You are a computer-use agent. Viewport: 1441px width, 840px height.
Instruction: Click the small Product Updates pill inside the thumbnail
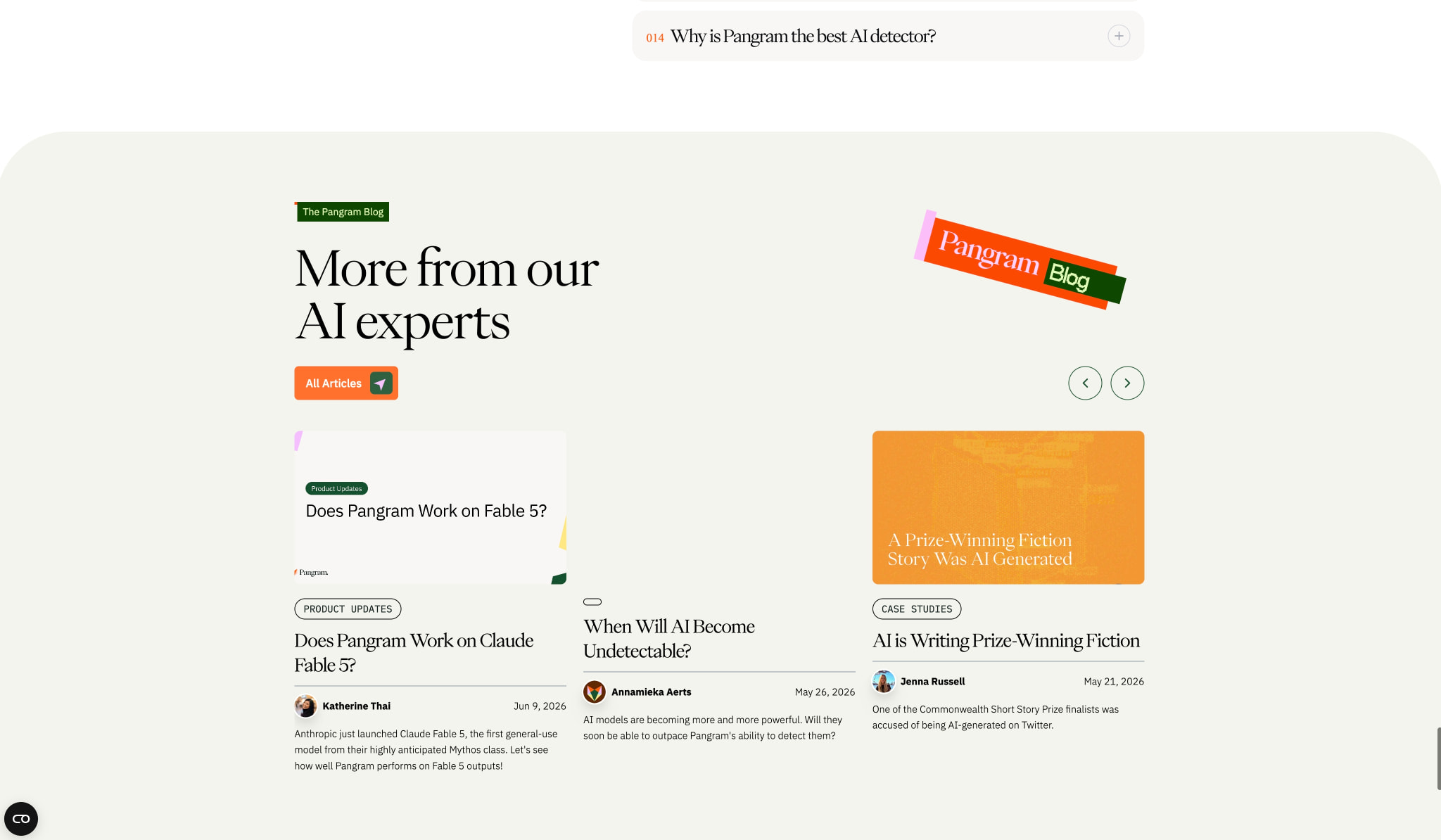click(x=336, y=489)
